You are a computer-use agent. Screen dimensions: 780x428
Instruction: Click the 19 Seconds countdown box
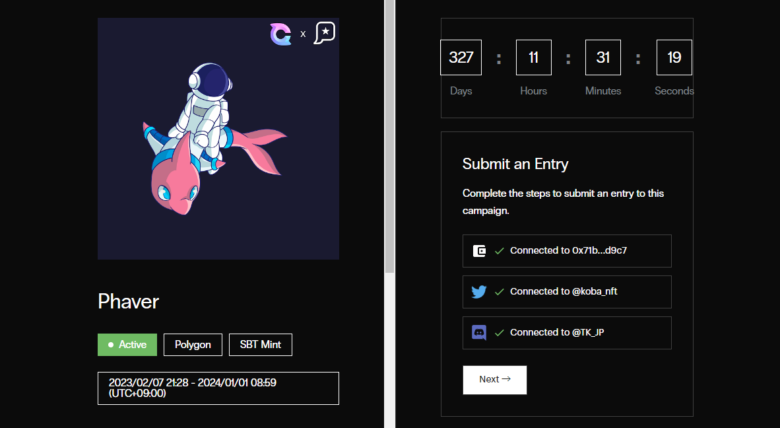[674, 57]
